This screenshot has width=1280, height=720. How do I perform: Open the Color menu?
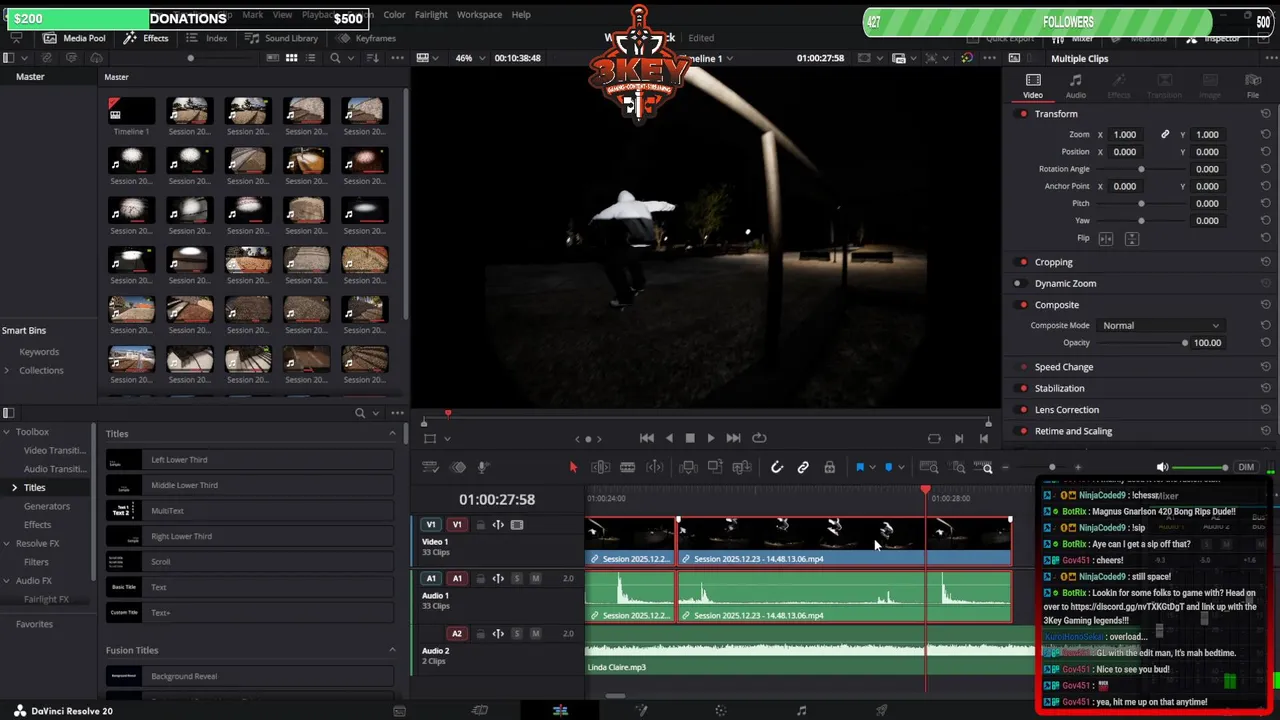click(394, 15)
